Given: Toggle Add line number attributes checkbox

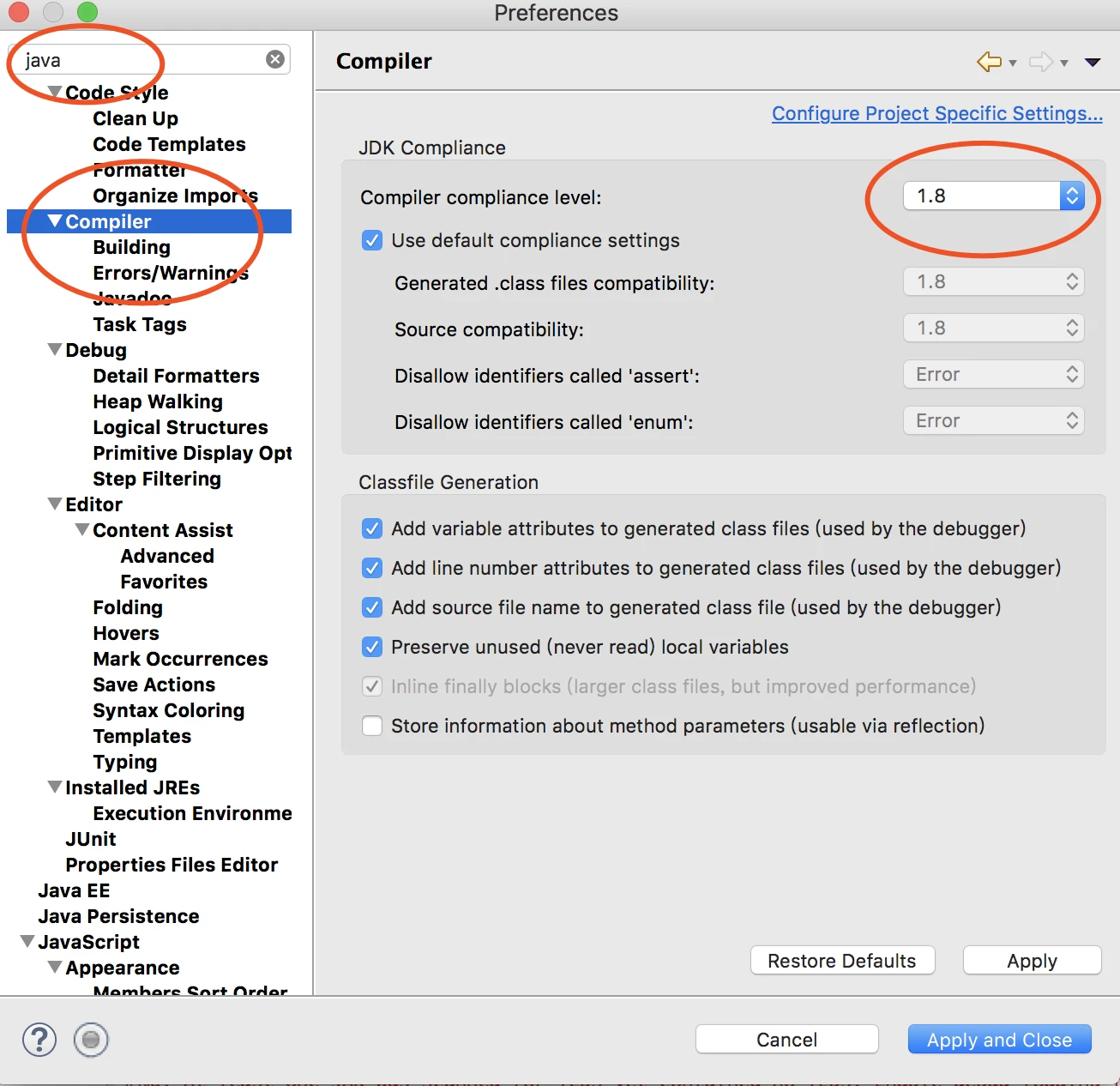Looking at the screenshot, I should (x=372, y=568).
